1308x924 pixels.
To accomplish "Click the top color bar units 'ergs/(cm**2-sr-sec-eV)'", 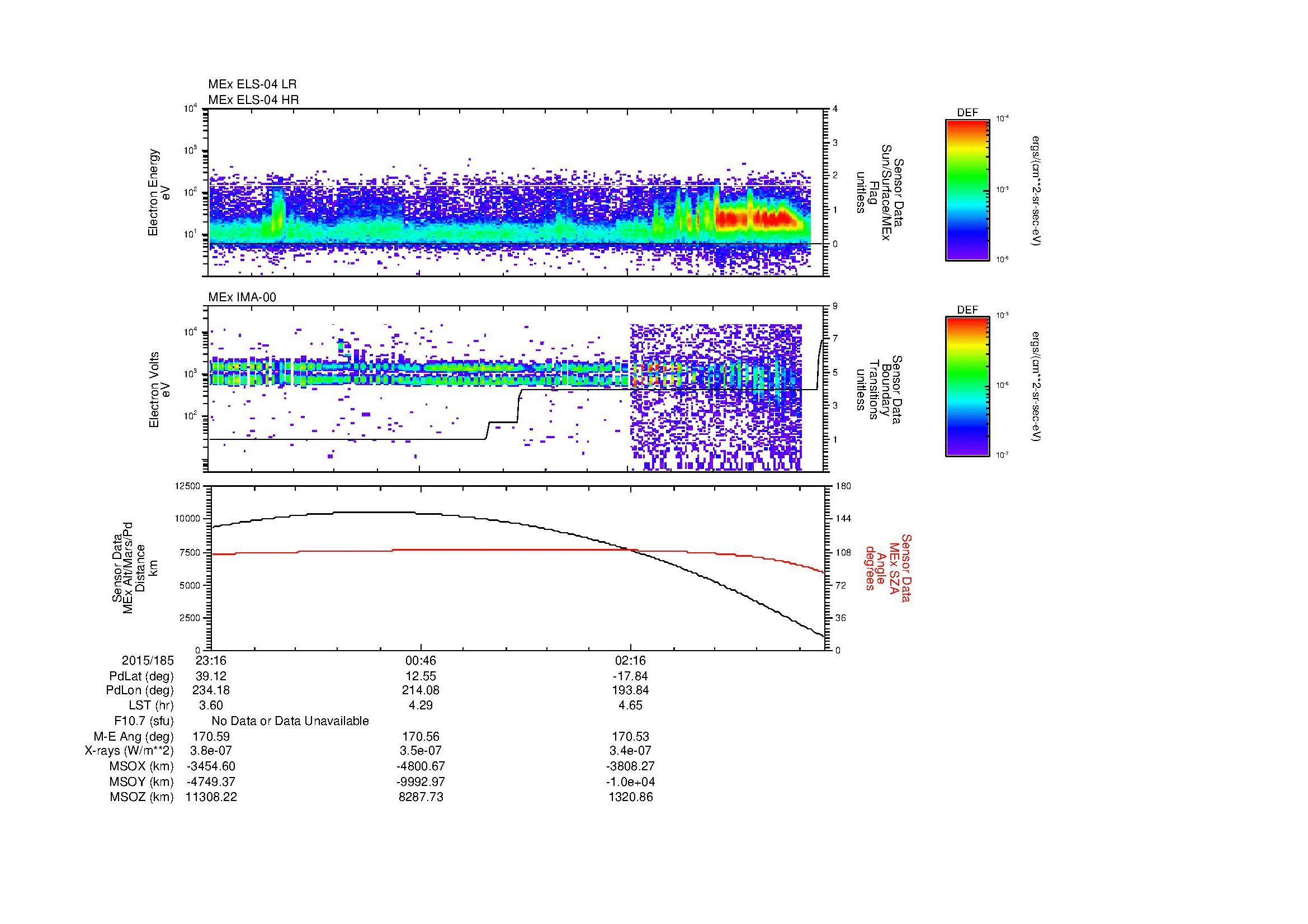I will (1037, 190).
